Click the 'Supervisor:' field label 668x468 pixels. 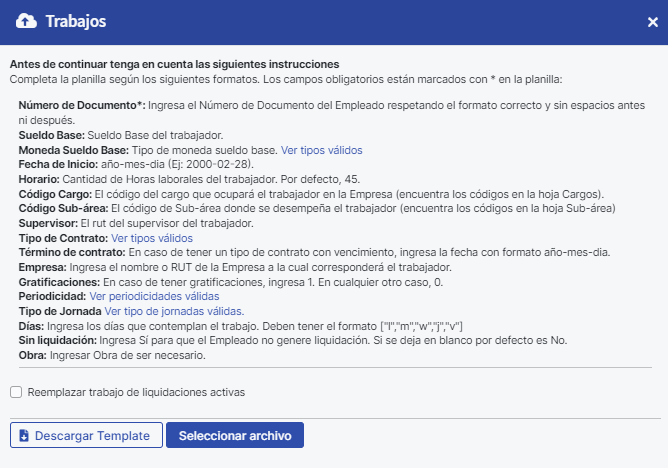pyautogui.click(x=50, y=223)
